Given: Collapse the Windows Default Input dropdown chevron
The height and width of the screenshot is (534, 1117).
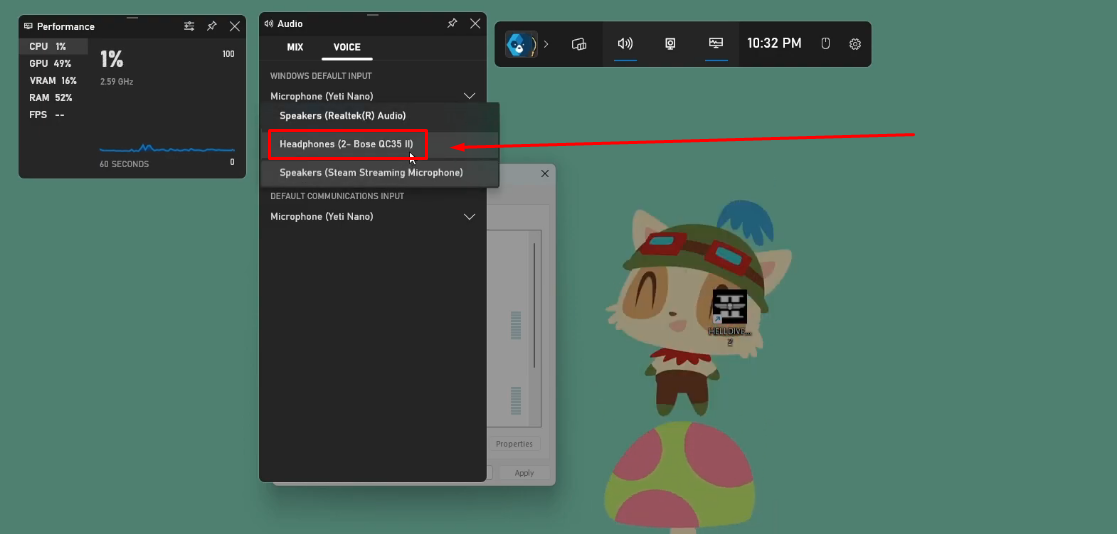Looking at the screenshot, I should [469, 95].
